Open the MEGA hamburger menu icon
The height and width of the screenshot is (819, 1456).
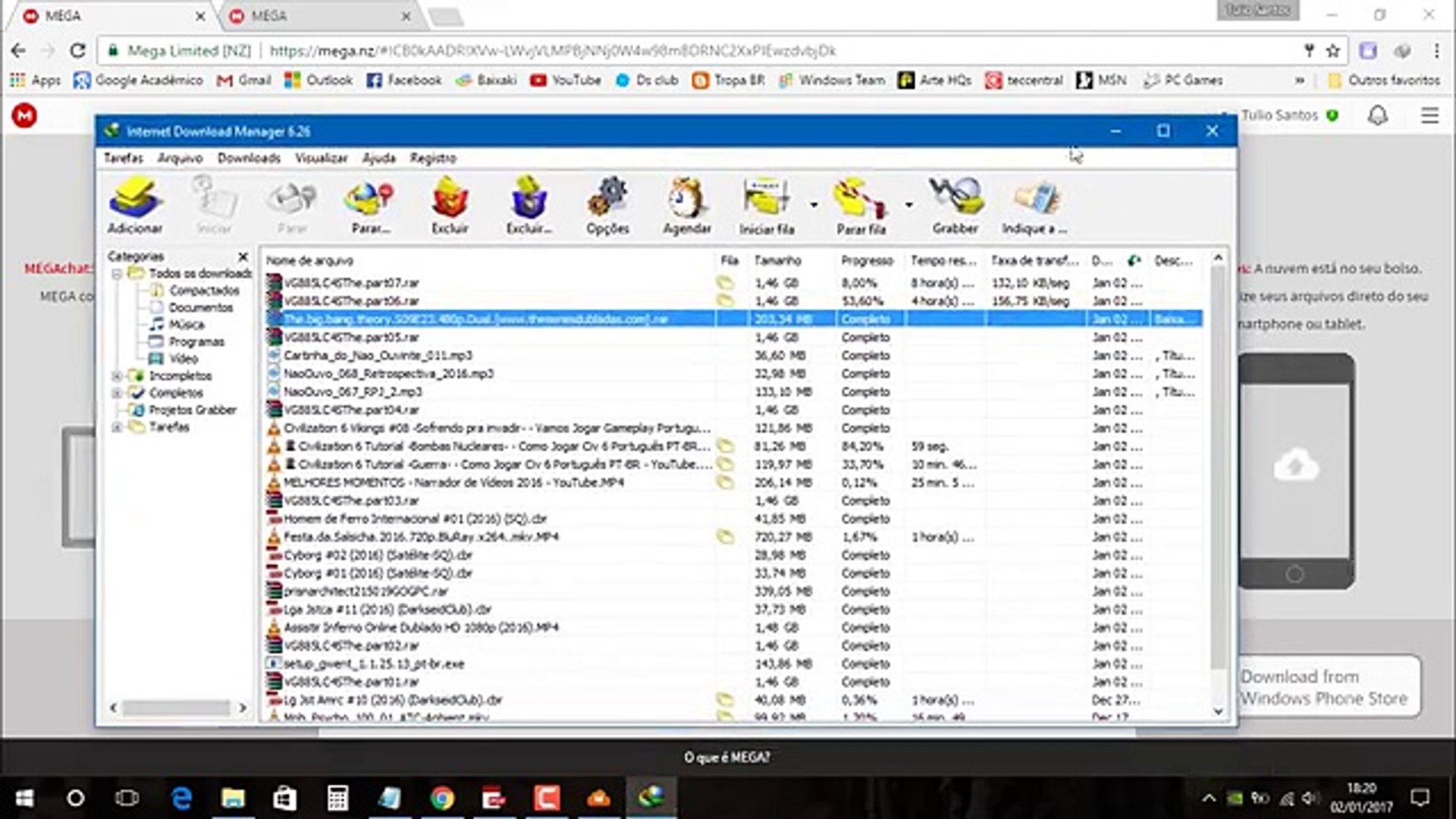point(1429,116)
